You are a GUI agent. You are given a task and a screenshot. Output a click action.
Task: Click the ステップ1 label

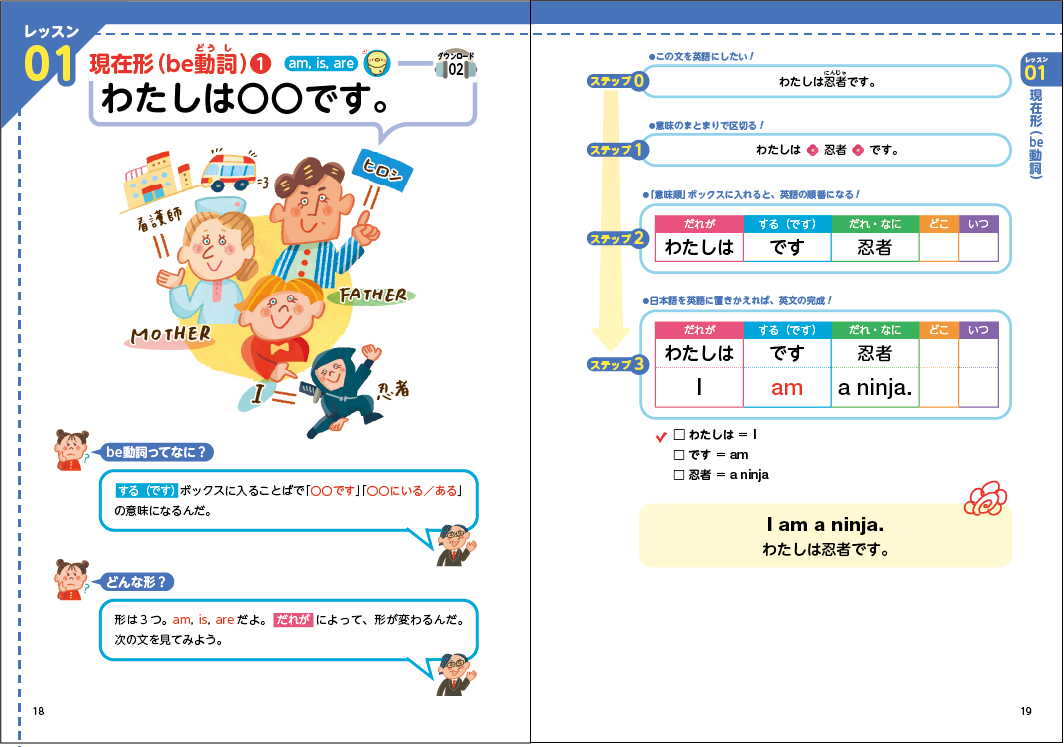[x=618, y=150]
